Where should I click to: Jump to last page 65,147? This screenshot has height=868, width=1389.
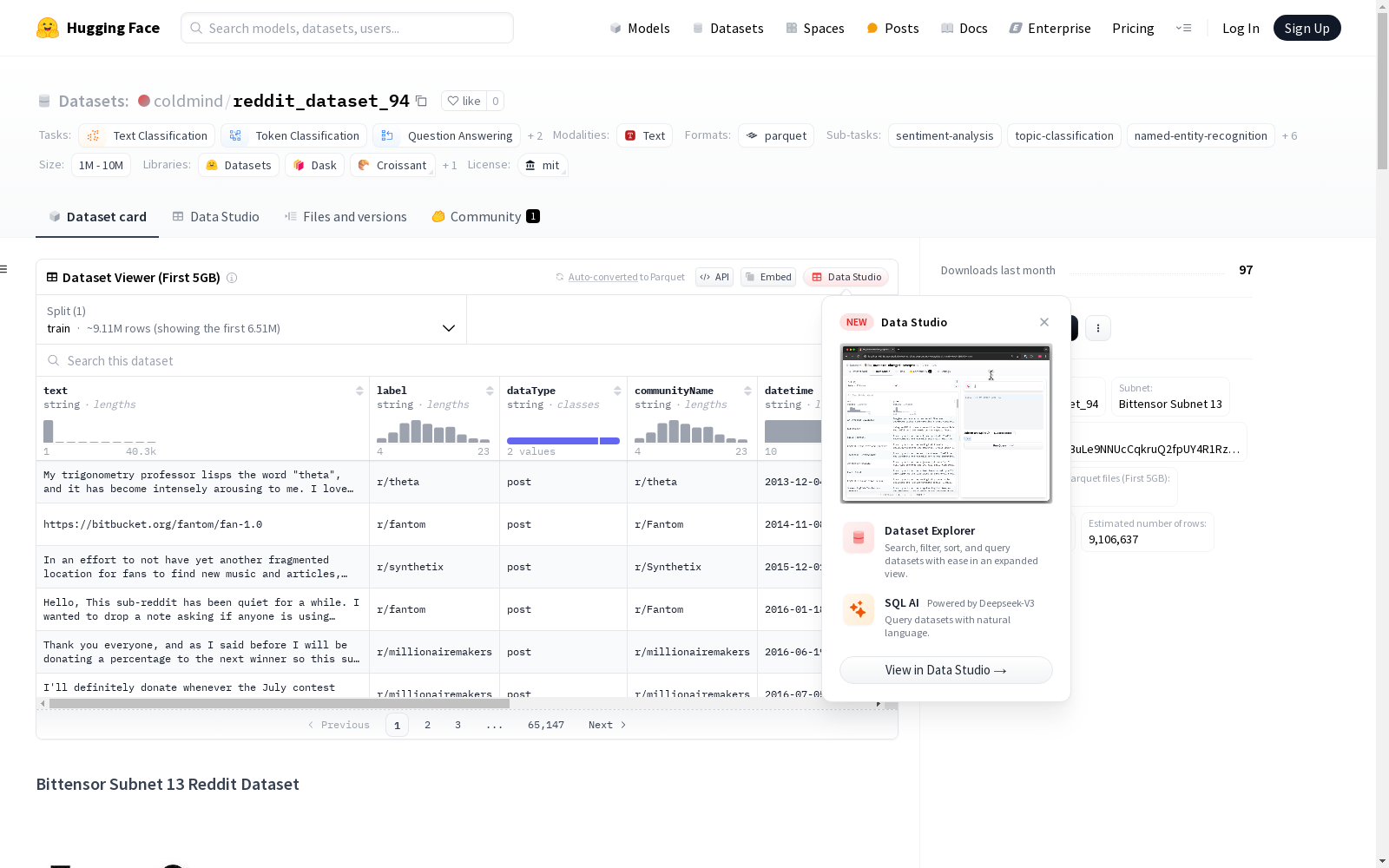coord(546,725)
